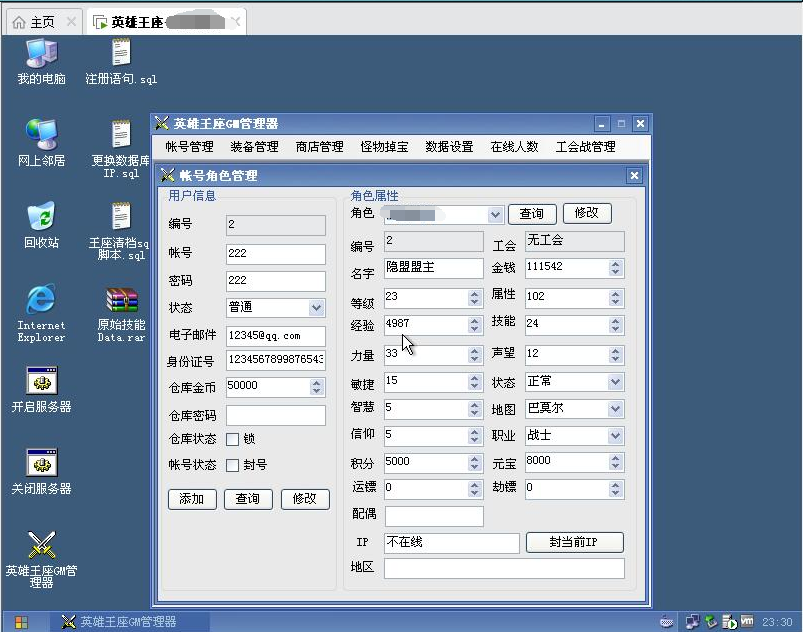Screen dimensions: 807x632
Task: Open the 原始技能Data.rar archive icon
Action: click(x=121, y=300)
